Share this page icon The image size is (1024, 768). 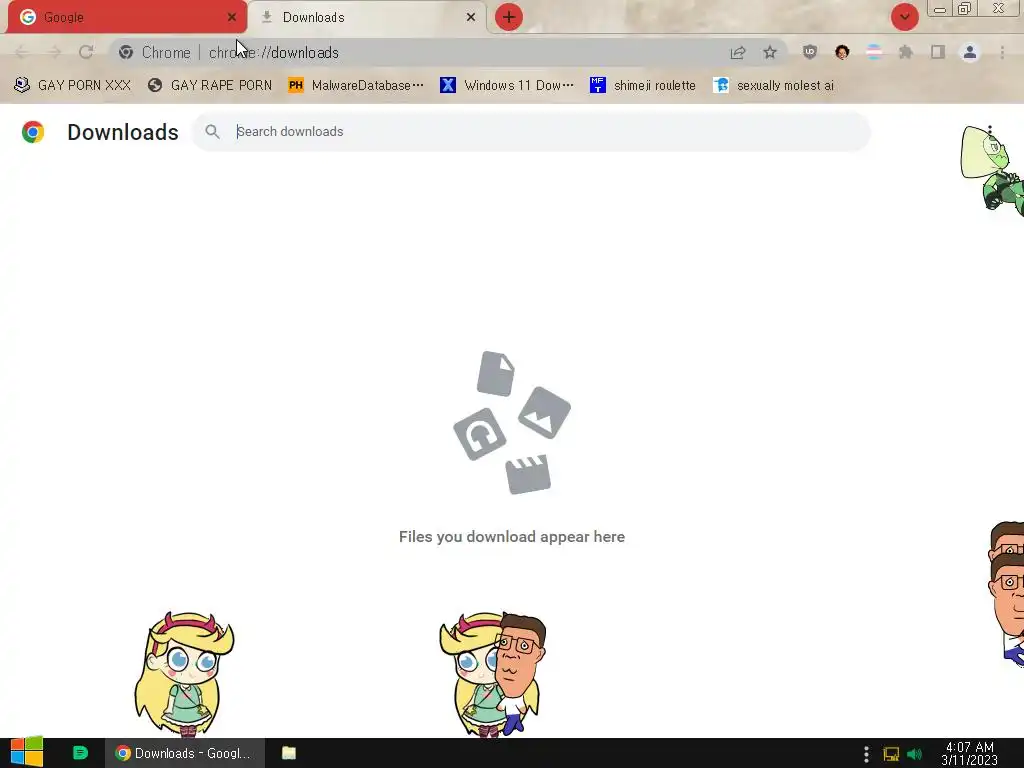[x=738, y=52]
